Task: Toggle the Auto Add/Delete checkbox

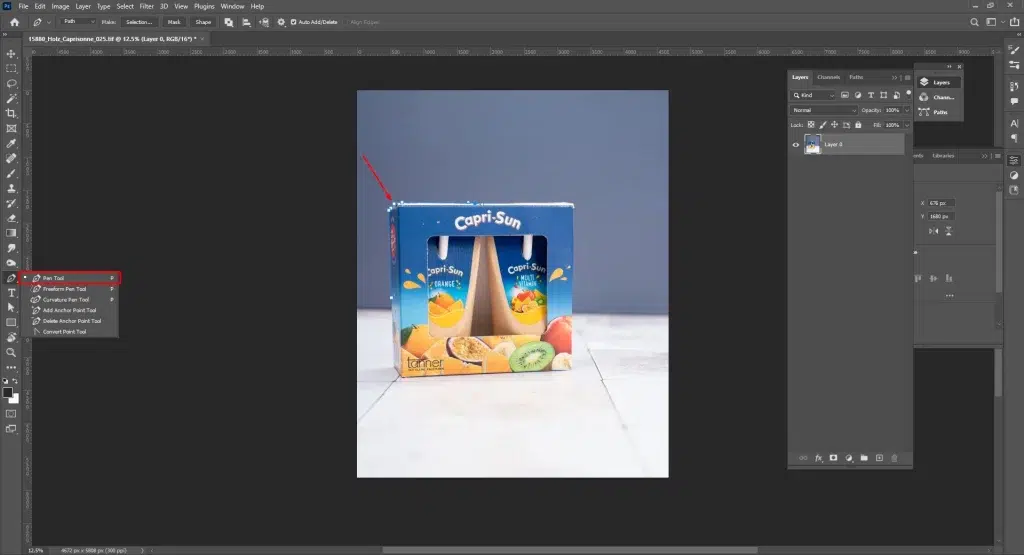Action: [293, 22]
